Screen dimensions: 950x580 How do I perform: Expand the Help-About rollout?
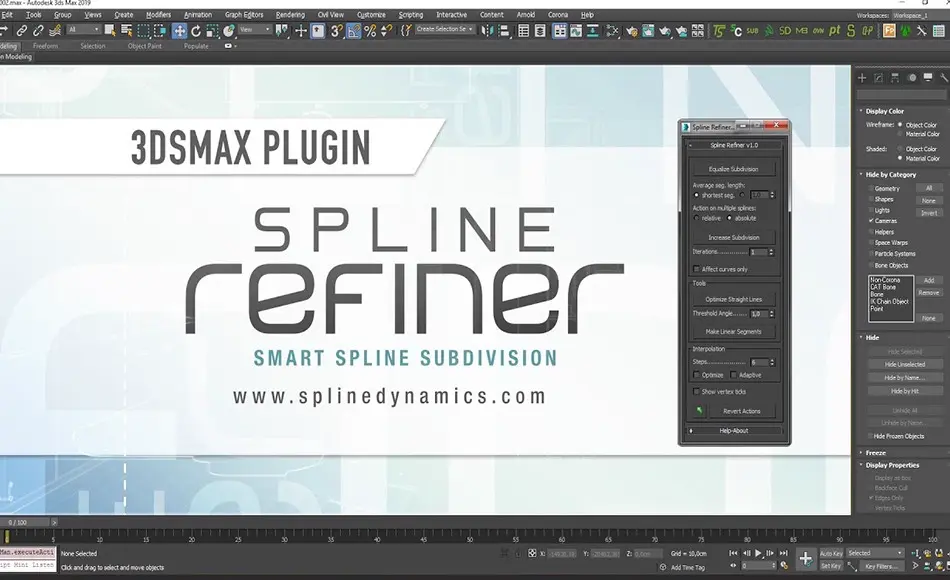[x=734, y=430]
